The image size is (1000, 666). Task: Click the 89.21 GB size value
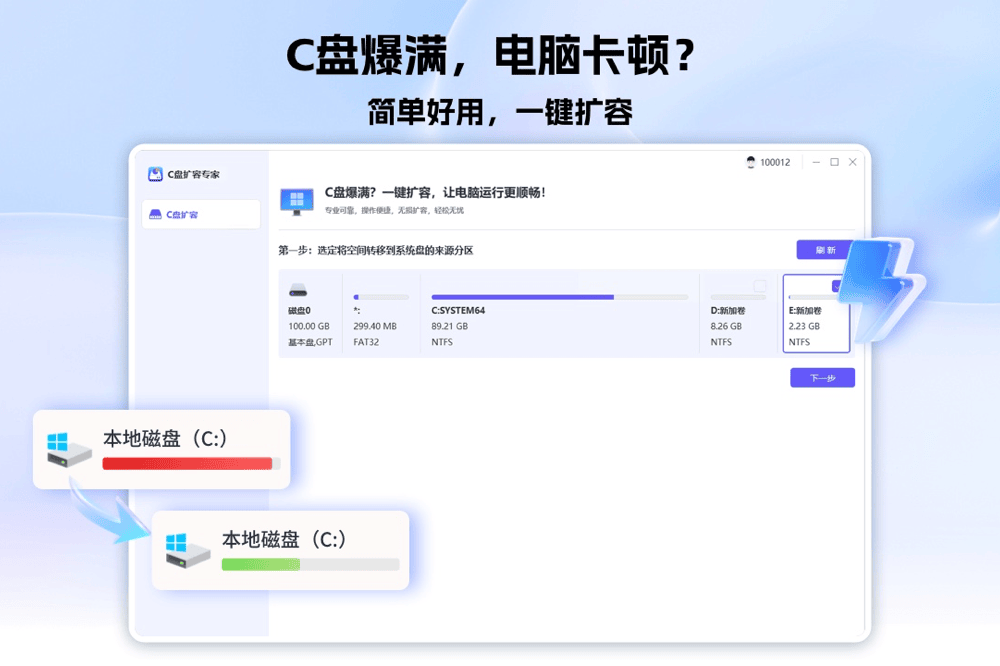click(450, 326)
